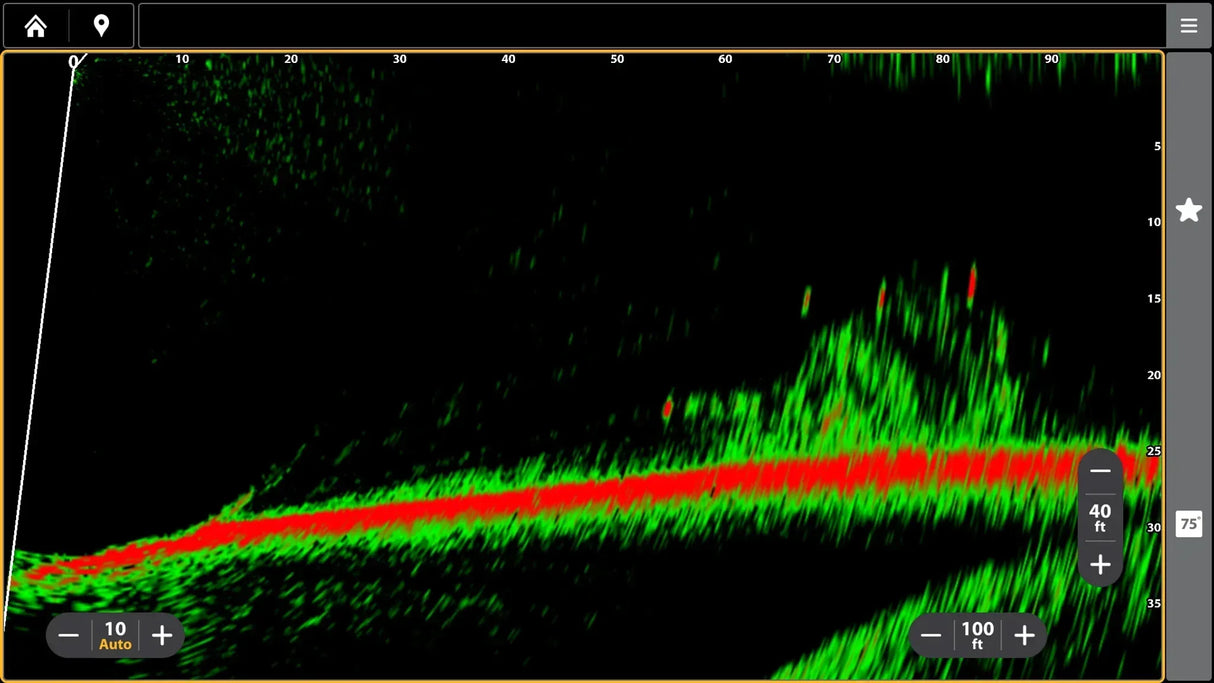Zoom in using the plus icon above 40 ft
1214x683 pixels.
[1100, 564]
